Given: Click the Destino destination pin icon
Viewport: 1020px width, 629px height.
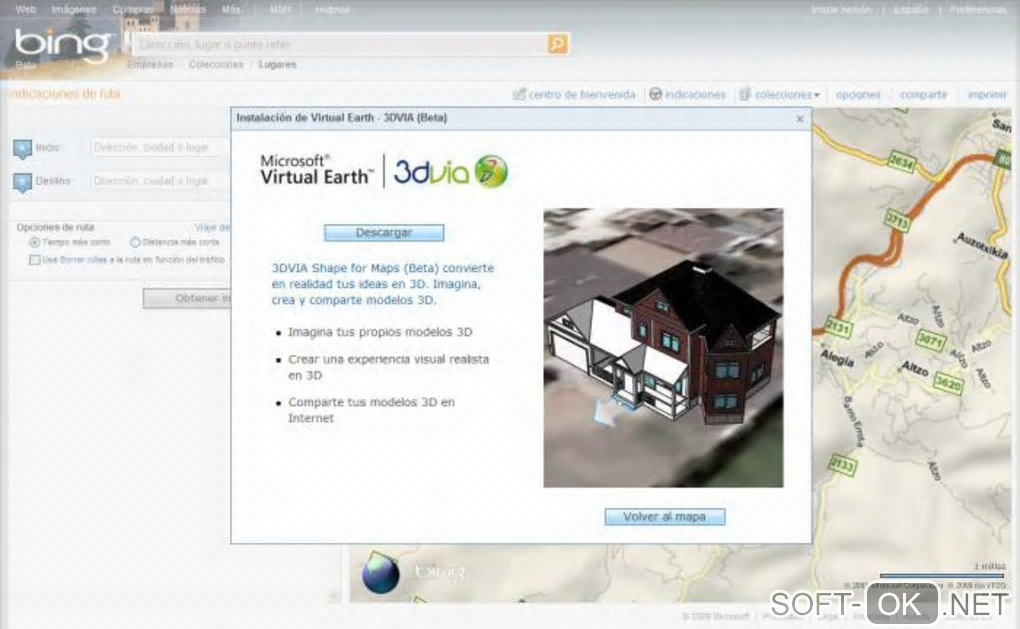Looking at the screenshot, I should pos(22,183).
